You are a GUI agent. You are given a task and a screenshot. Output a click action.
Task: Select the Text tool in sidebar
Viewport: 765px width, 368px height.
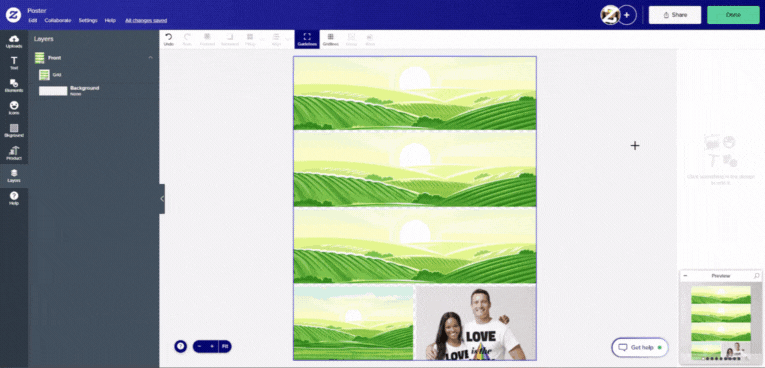click(14, 63)
